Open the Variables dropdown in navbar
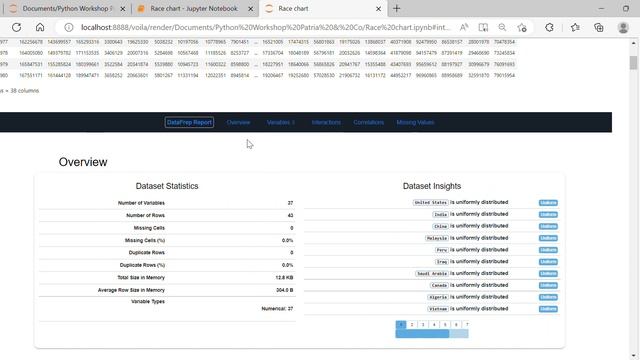This screenshot has width=640, height=360. [280, 122]
